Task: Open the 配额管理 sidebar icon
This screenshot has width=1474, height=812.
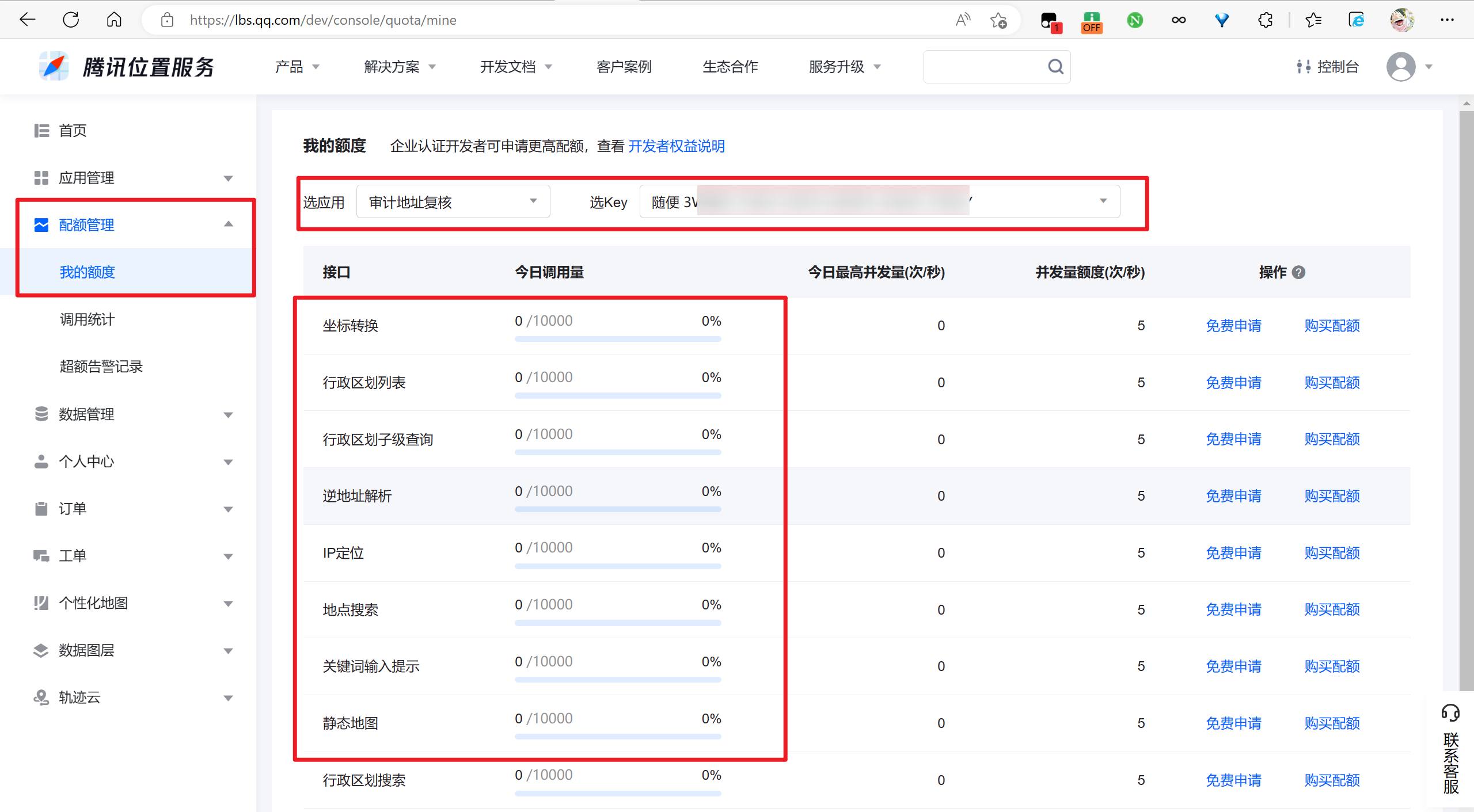Action: pyautogui.click(x=41, y=225)
